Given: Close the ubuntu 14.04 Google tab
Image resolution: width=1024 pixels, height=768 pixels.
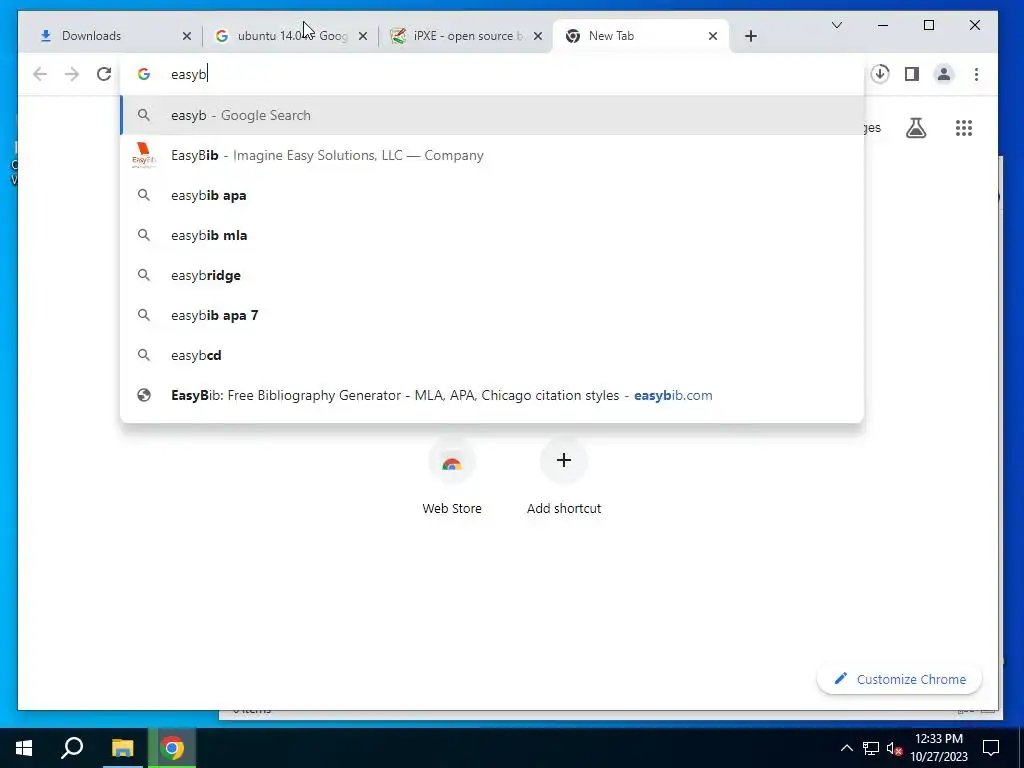Looking at the screenshot, I should click(x=363, y=36).
